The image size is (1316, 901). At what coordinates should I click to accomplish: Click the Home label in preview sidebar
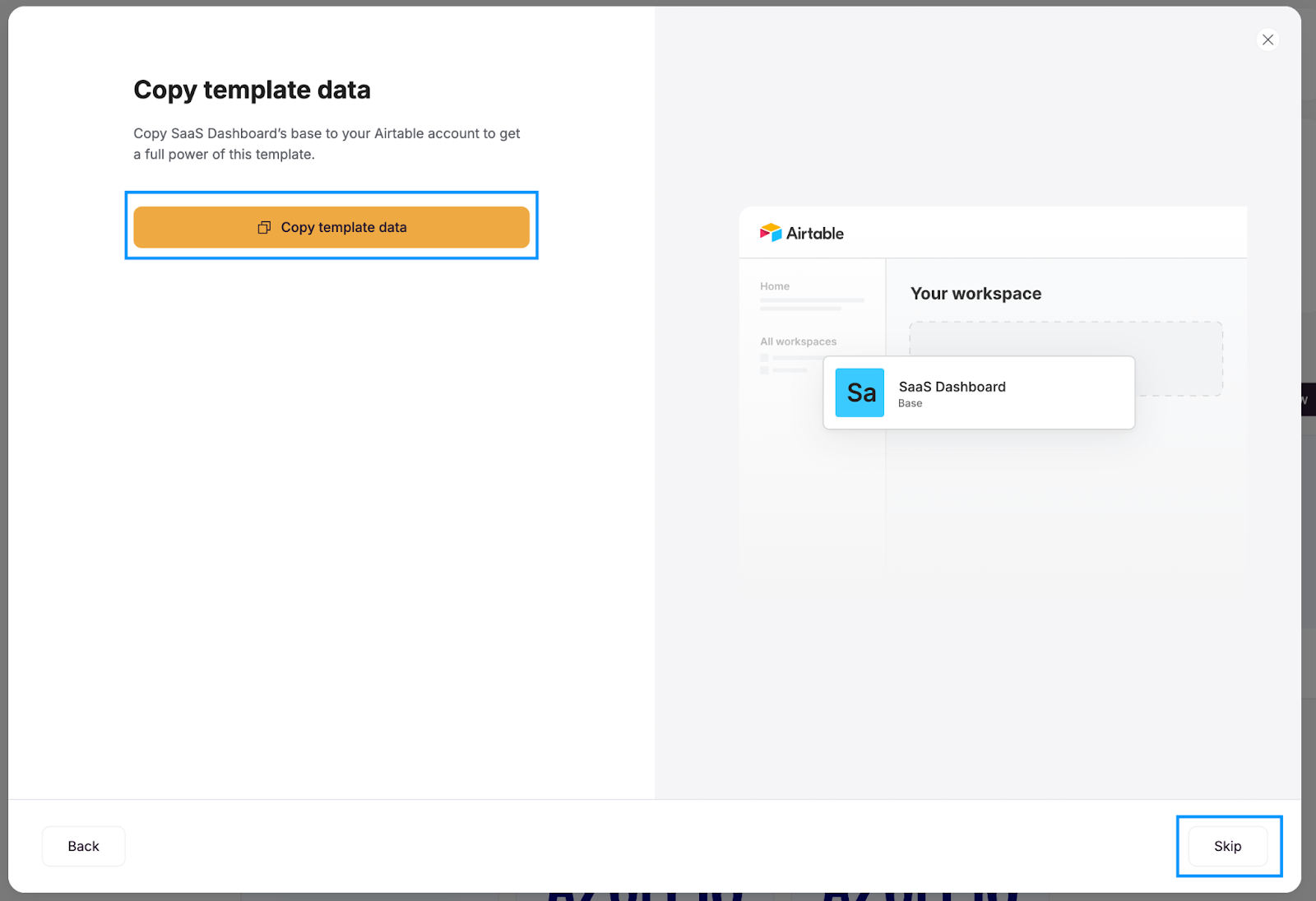tap(775, 286)
